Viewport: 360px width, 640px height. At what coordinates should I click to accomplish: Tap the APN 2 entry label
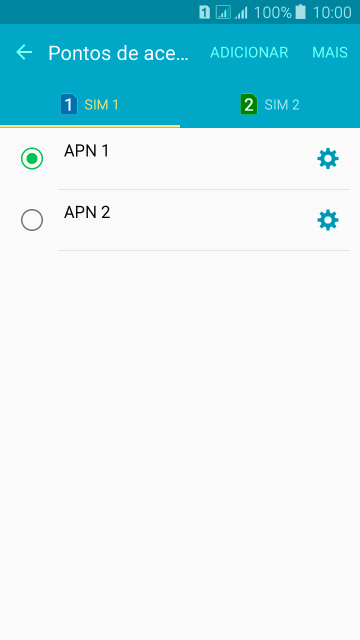tap(87, 212)
